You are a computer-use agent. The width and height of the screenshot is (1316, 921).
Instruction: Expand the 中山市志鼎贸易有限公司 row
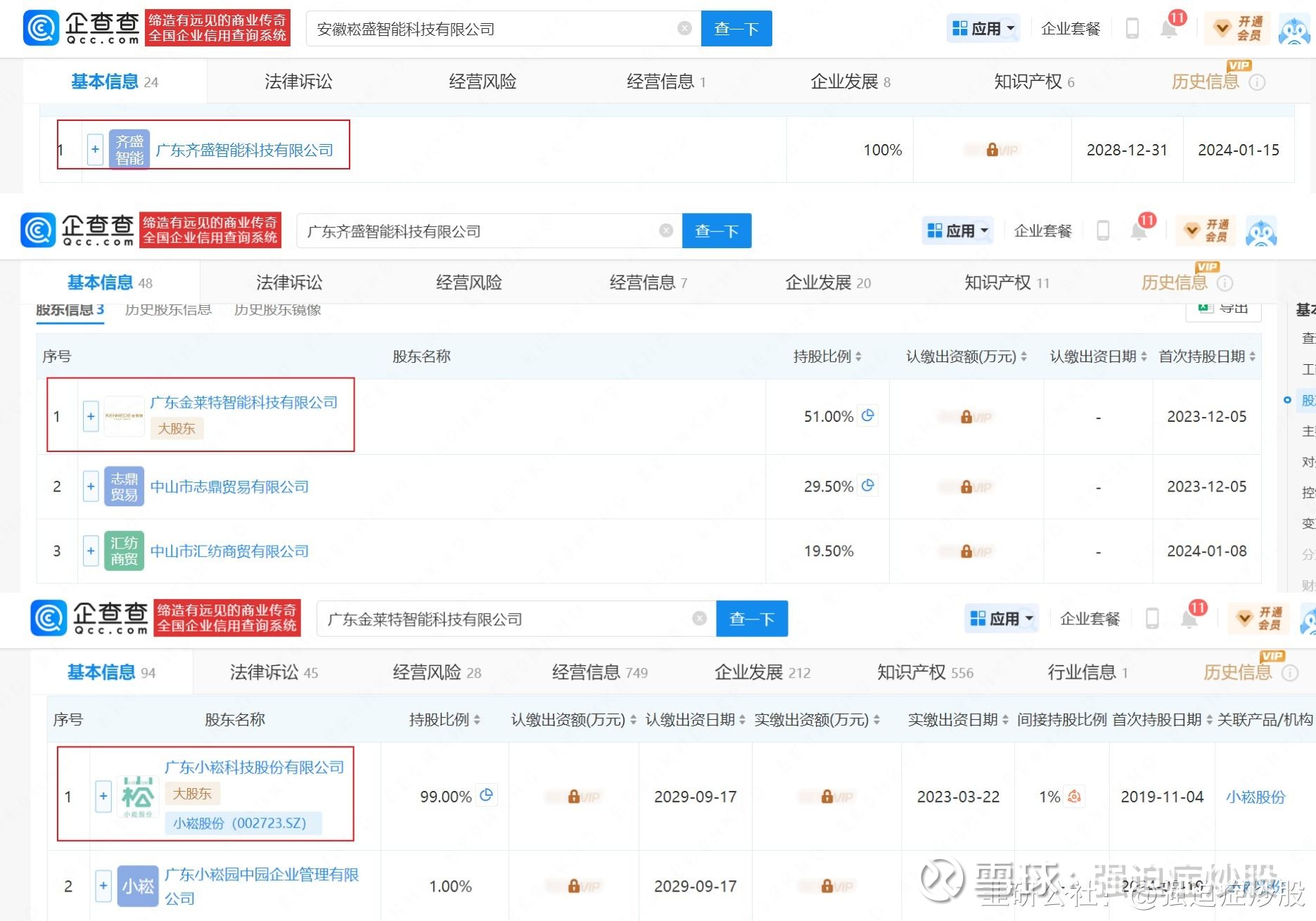click(91, 487)
